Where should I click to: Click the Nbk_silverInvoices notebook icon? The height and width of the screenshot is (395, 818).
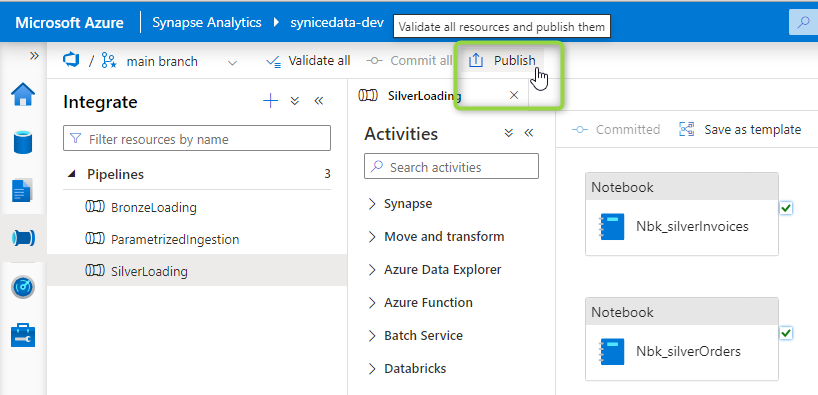pyautogui.click(x=612, y=226)
